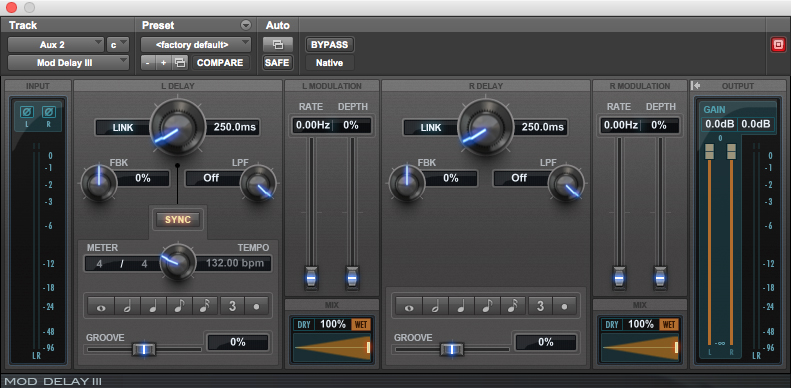Click the 132.00 bpm tempo field
791x388 pixels.
click(x=233, y=263)
